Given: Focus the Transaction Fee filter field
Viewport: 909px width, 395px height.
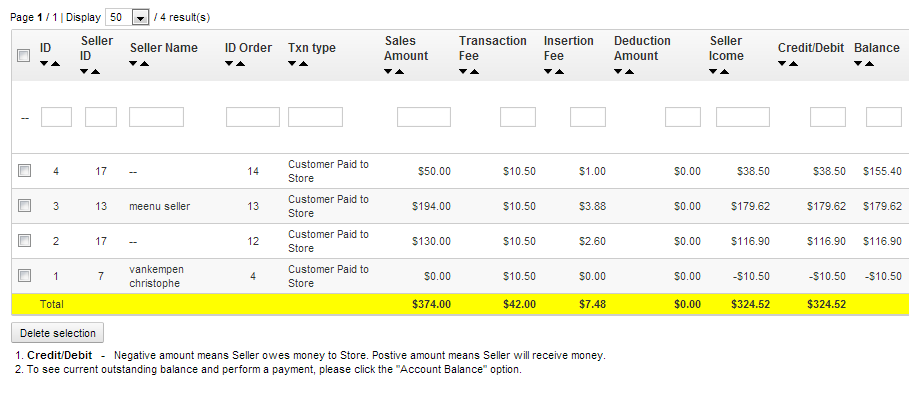Looking at the screenshot, I should pyautogui.click(x=518, y=117).
